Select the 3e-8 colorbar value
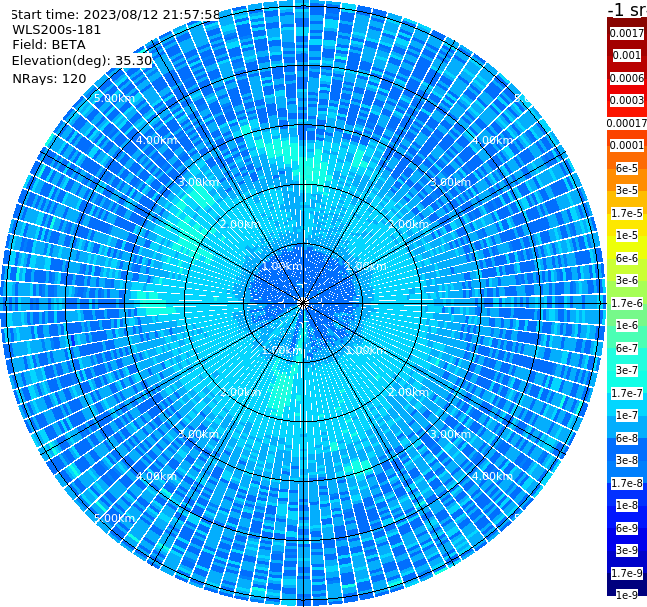647x607 pixels. point(627,460)
